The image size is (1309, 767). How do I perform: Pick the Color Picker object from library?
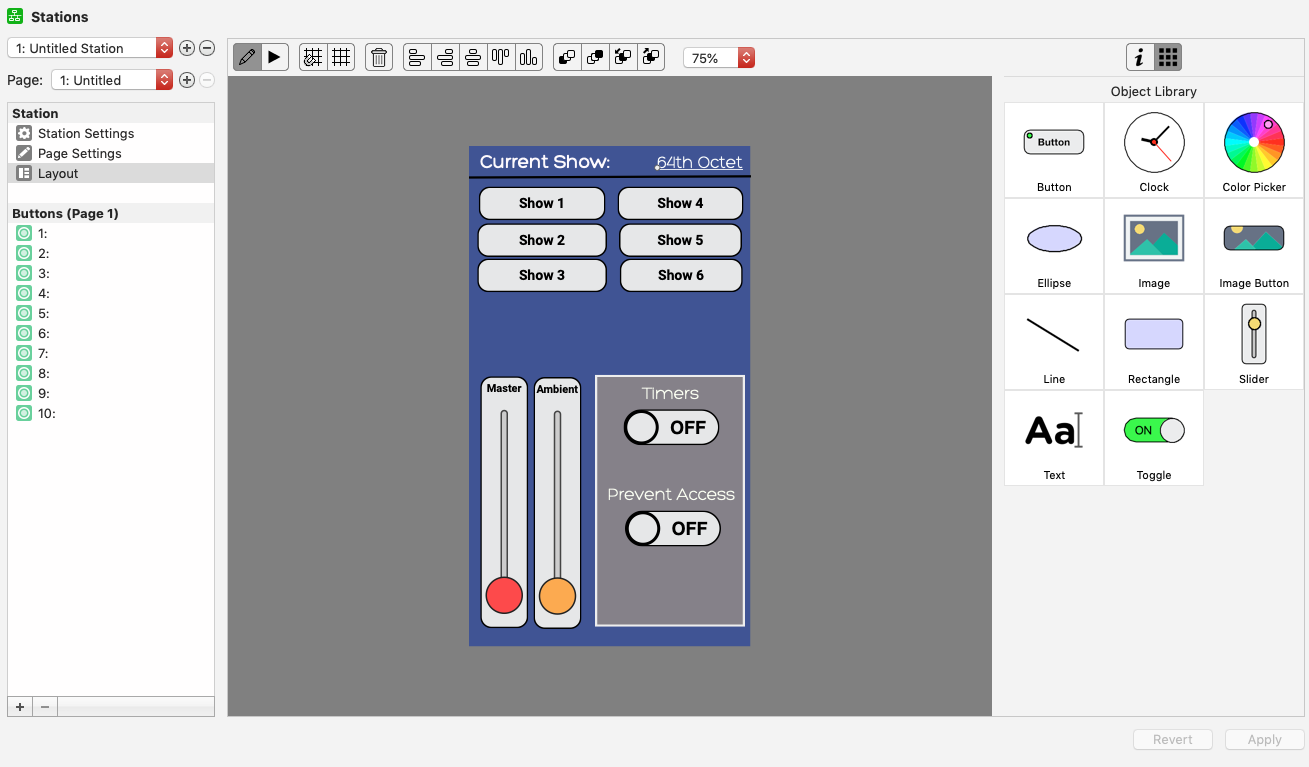point(1254,150)
